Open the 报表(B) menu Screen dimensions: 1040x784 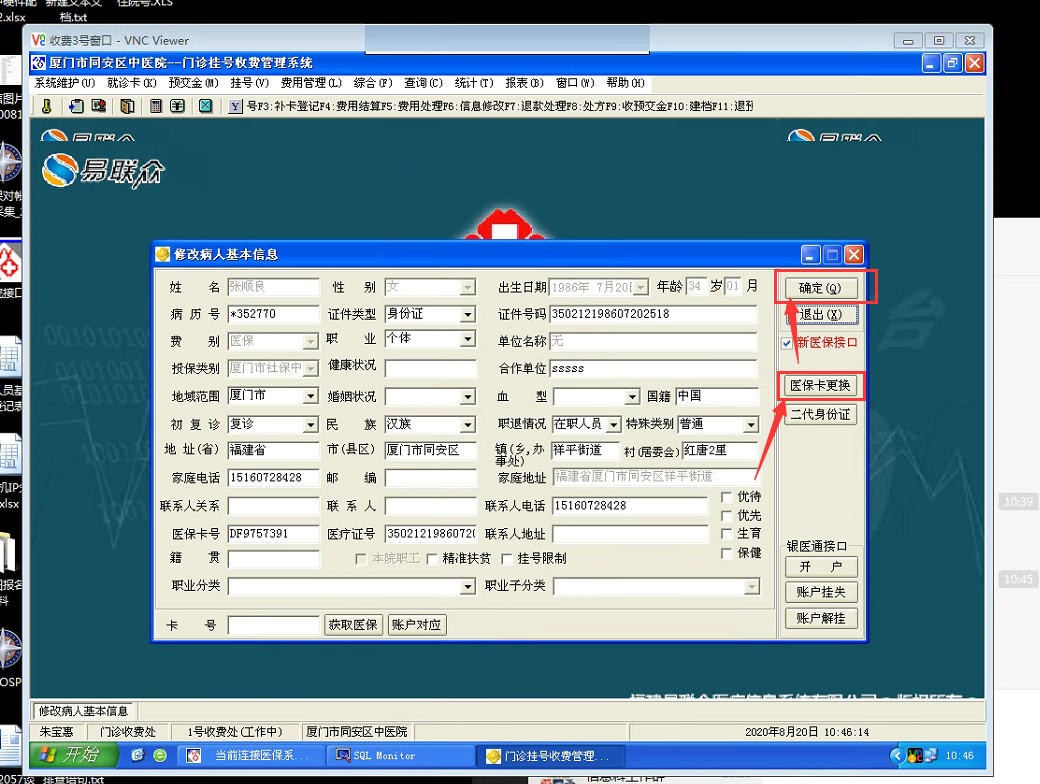coord(524,83)
